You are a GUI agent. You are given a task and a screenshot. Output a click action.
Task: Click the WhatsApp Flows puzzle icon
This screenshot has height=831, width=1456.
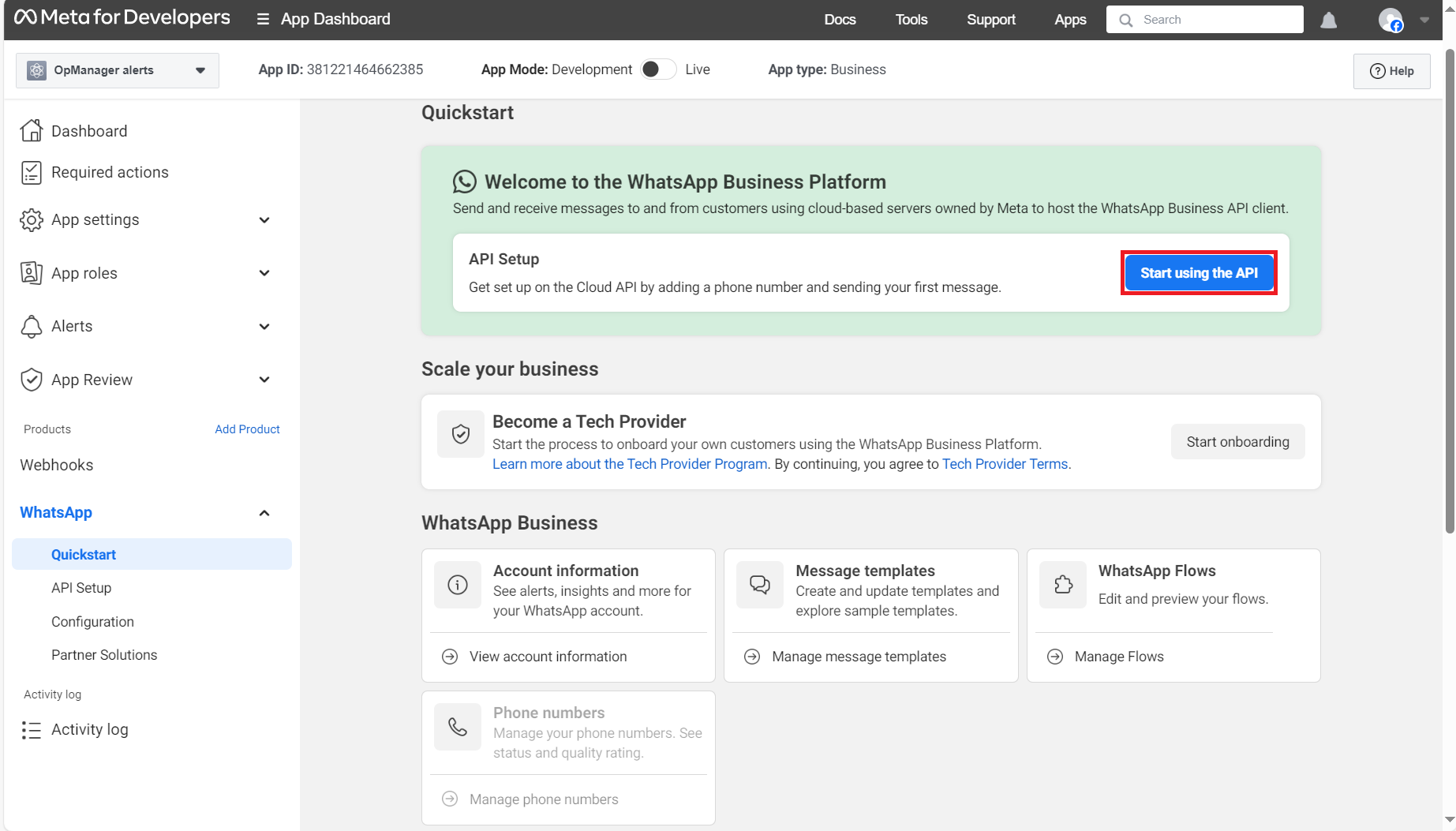pos(1063,585)
